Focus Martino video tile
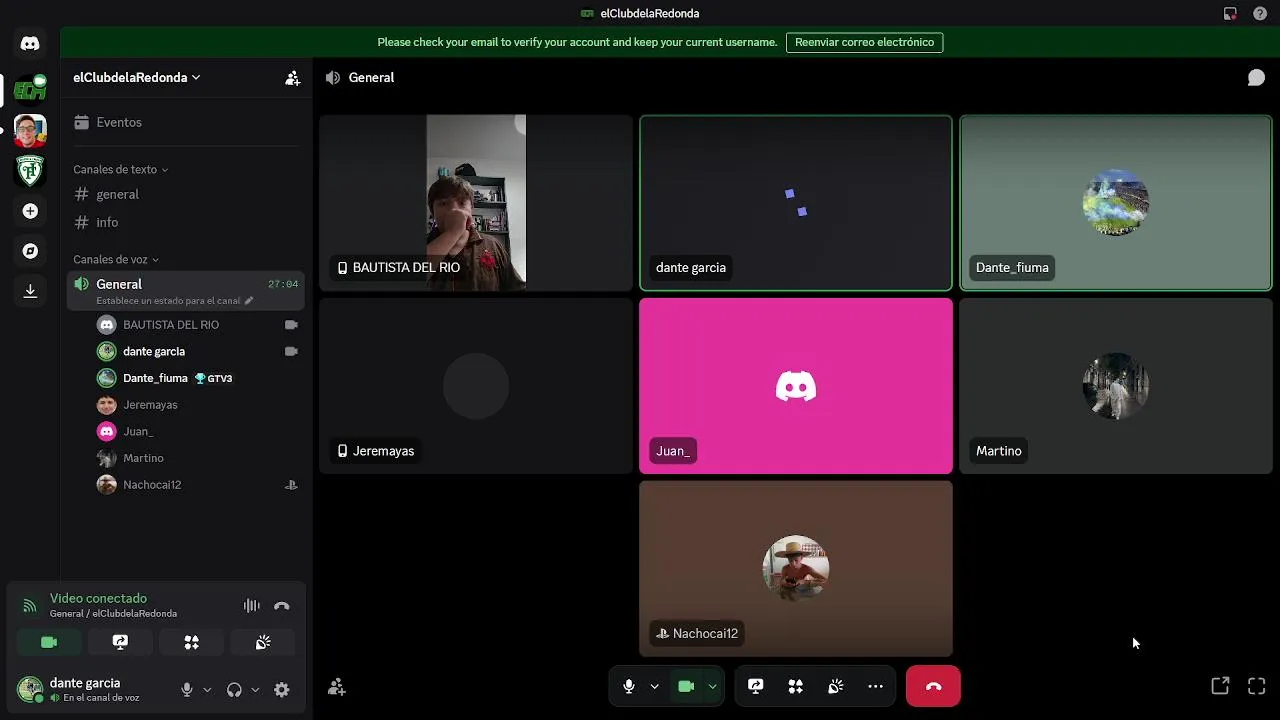This screenshot has height=720, width=1280. click(x=1116, y=386)
